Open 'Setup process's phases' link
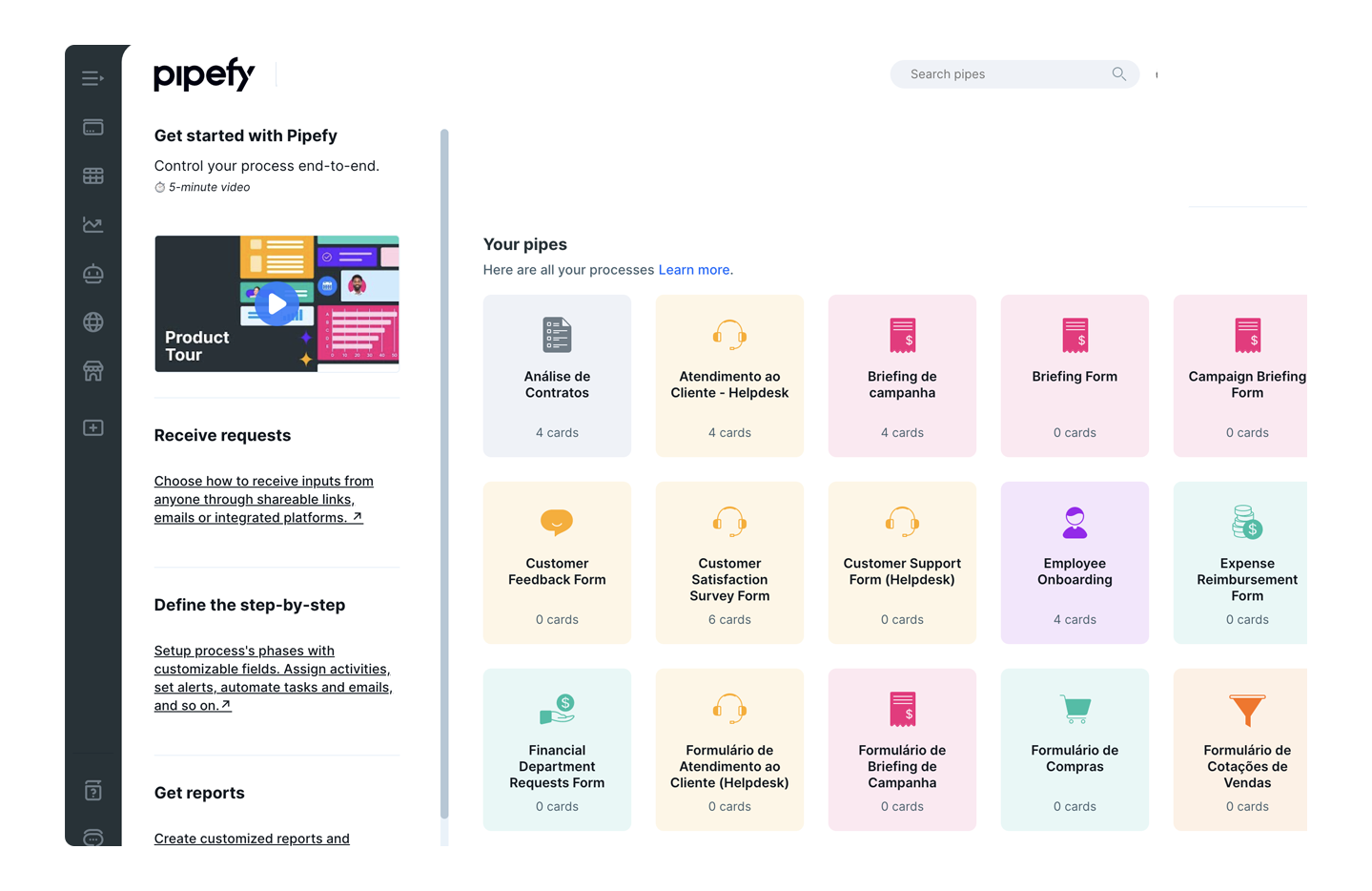 coord(273,678)
